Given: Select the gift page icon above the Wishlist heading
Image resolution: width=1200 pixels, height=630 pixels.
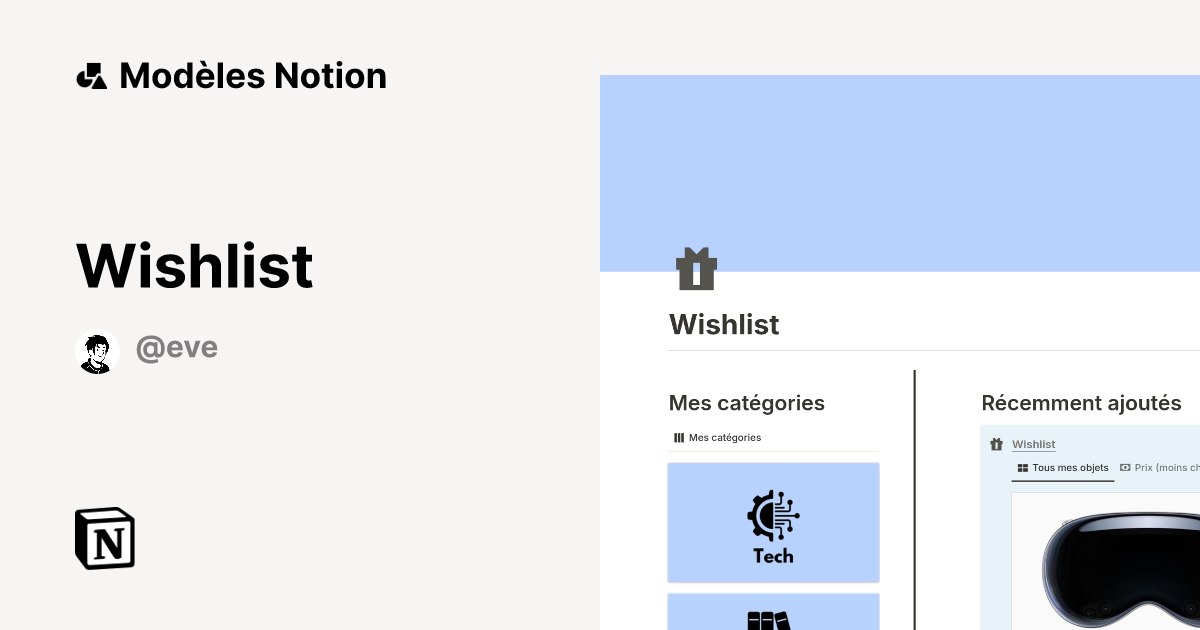Looking at the screenshot, I should pyautogui.click(x=696, y=268).
